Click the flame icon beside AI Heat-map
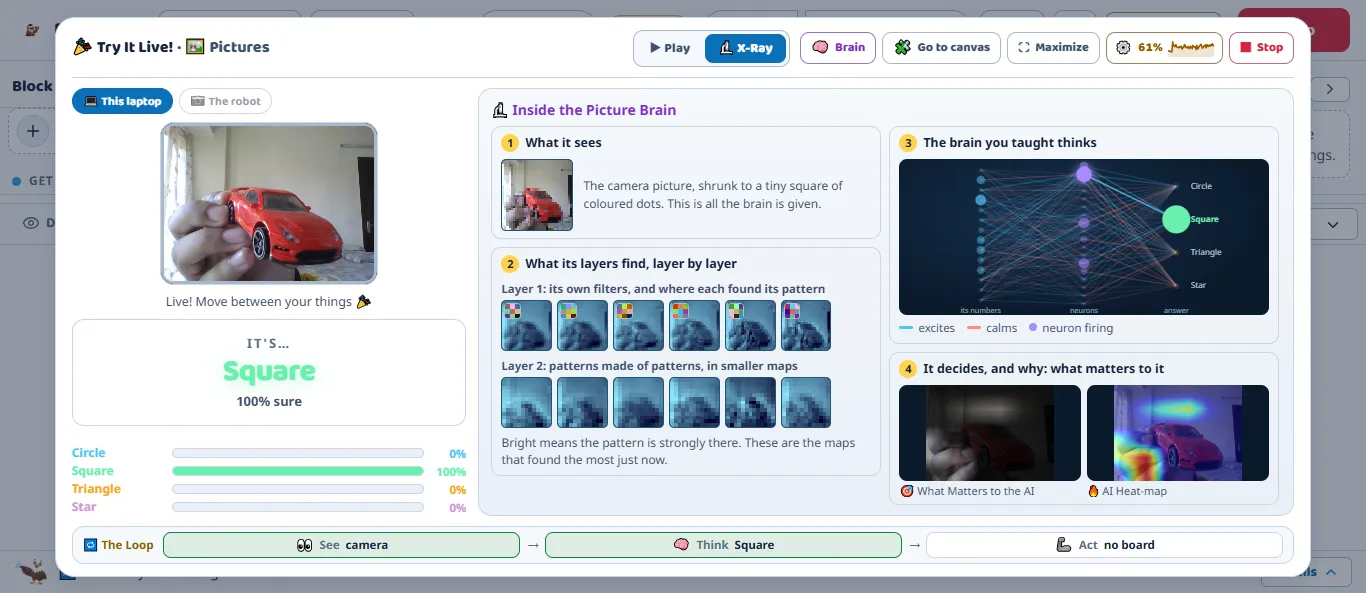The width and height of the screenshot is (1366, 593). tap(1093, 491)
